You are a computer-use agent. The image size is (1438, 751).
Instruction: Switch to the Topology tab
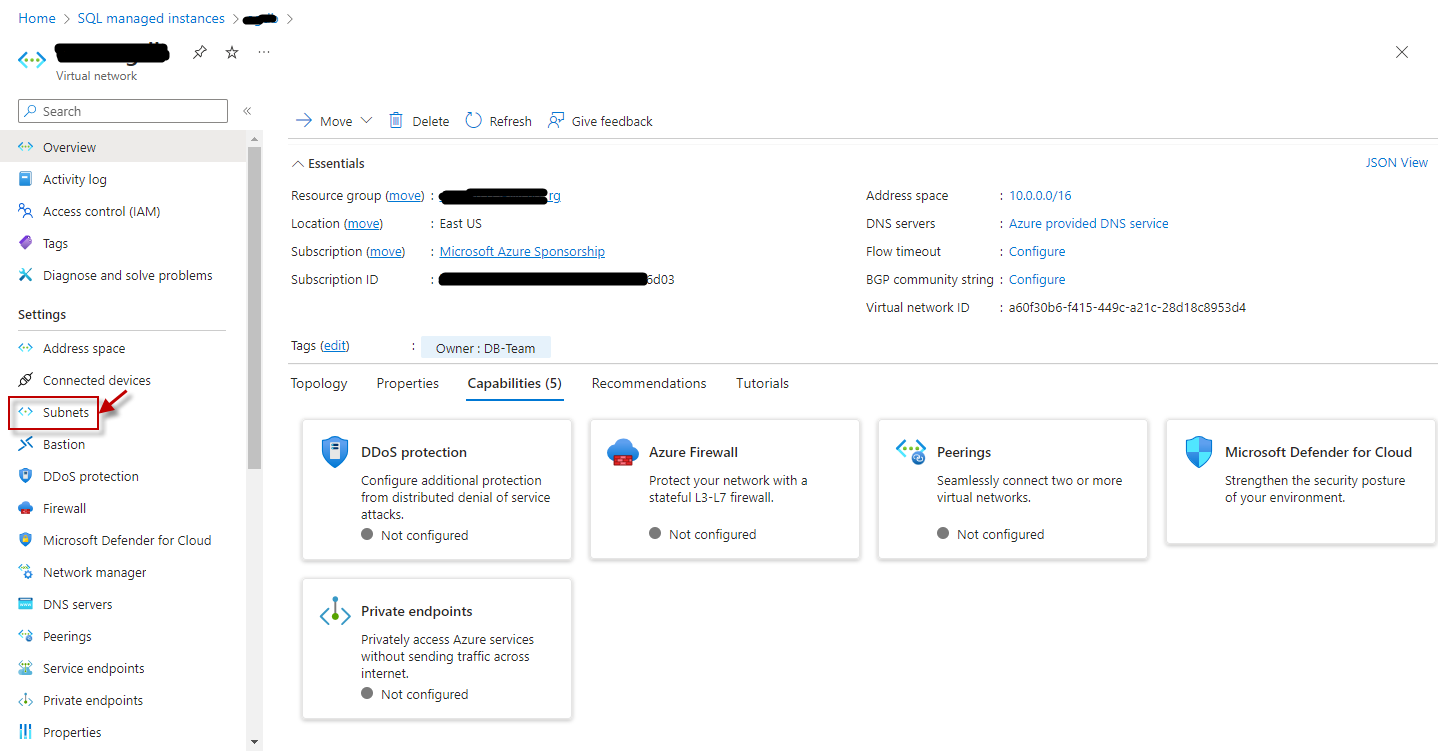click(319, 383)
